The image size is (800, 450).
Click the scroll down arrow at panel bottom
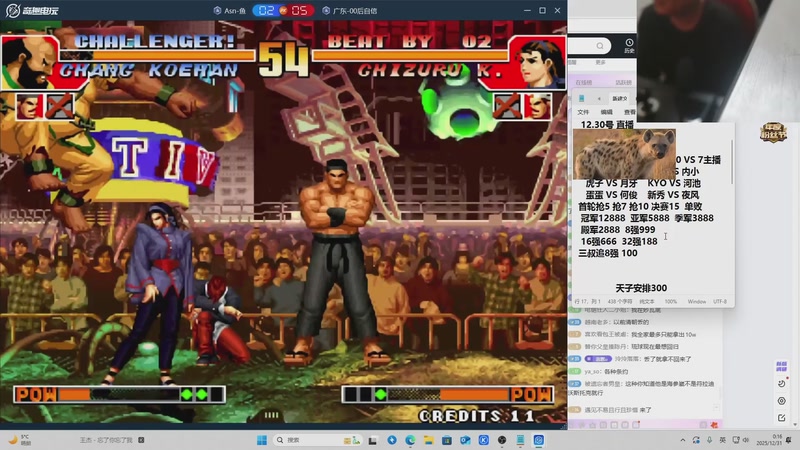[795, 425]
